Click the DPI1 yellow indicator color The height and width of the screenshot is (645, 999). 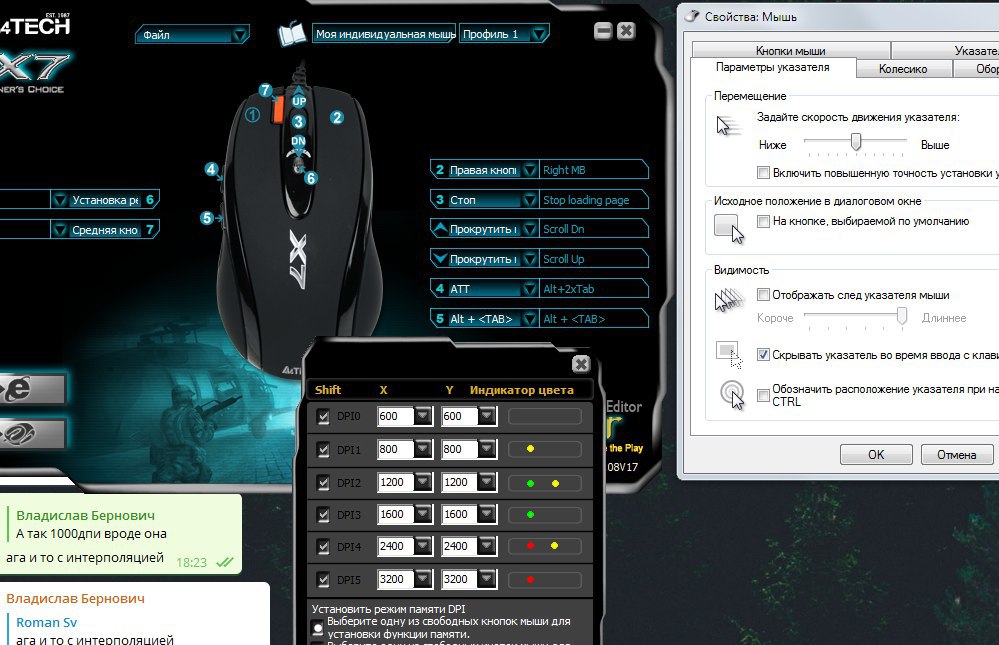(x=530, y=449)
